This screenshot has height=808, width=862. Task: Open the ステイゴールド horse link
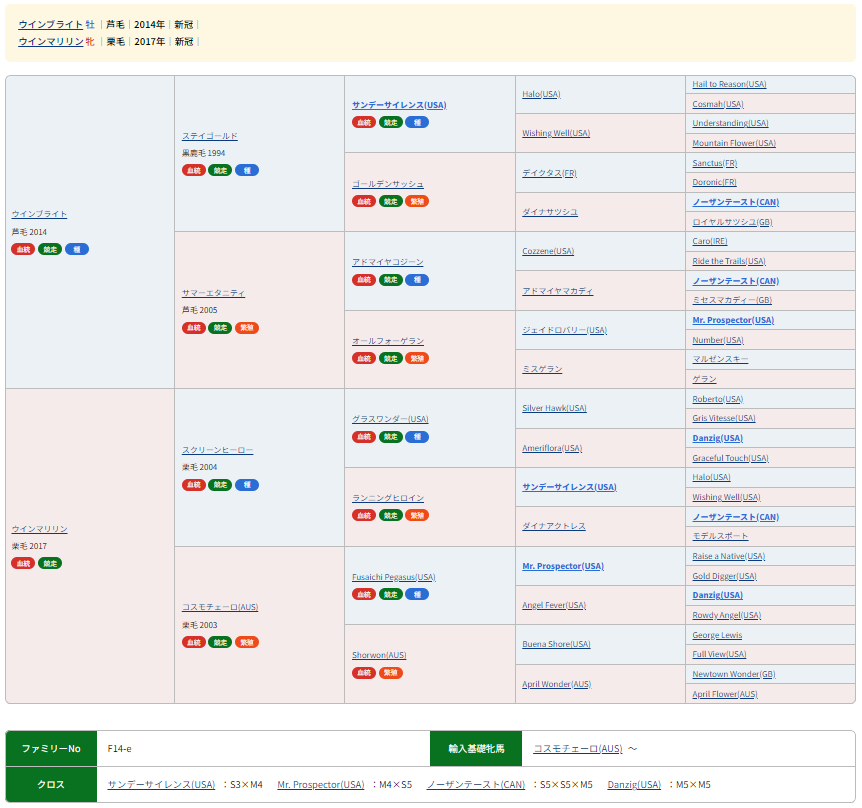pos(210,136)
